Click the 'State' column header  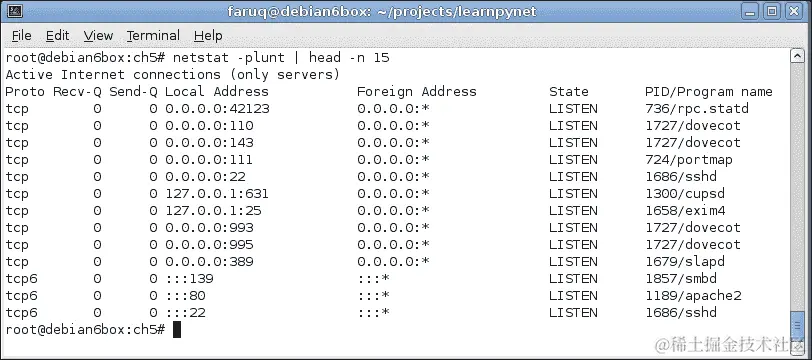tap(569, 92)
